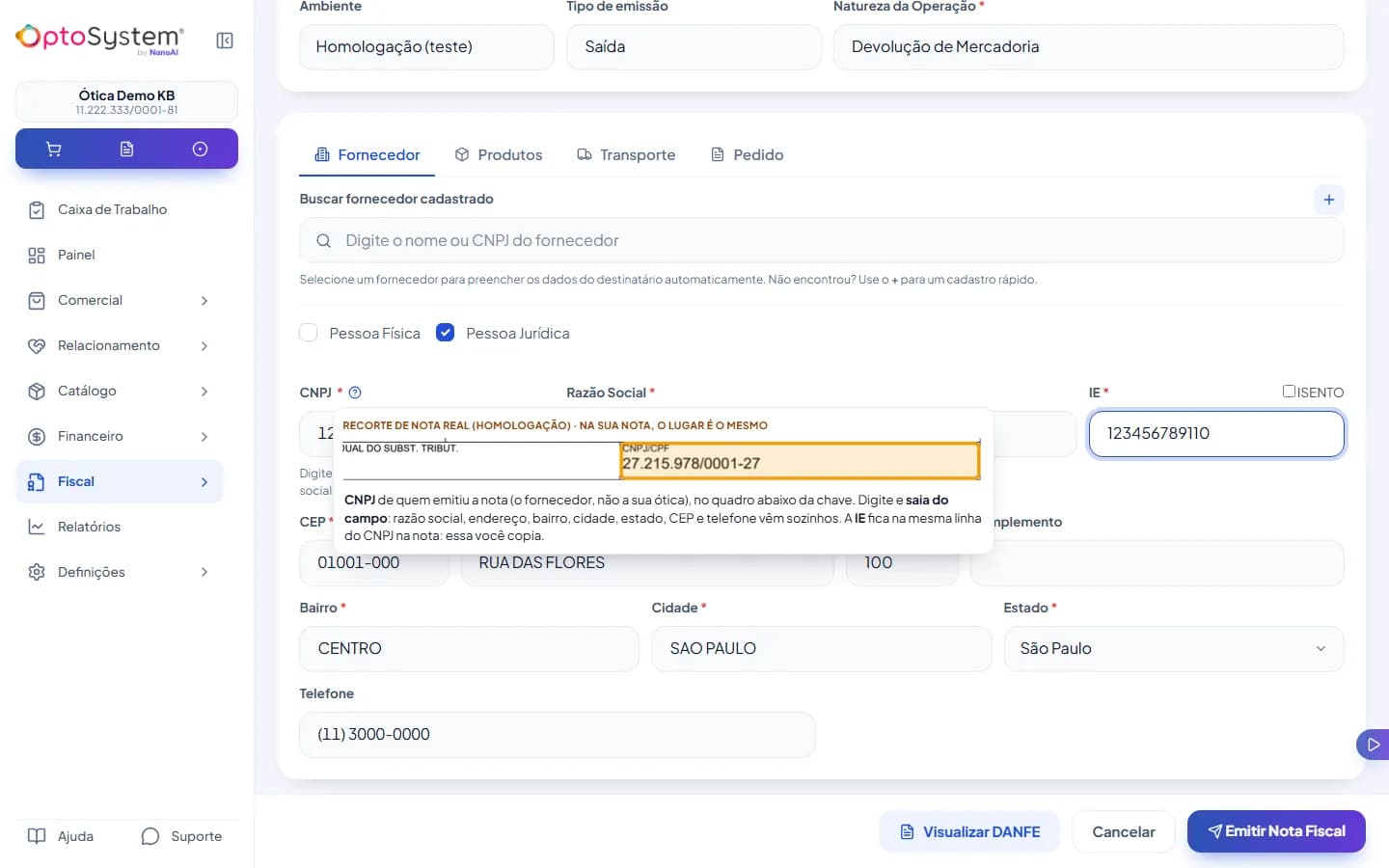Click the Comercial bag icon
This screenshot has height=868, width=1389.
coord(37,301)
